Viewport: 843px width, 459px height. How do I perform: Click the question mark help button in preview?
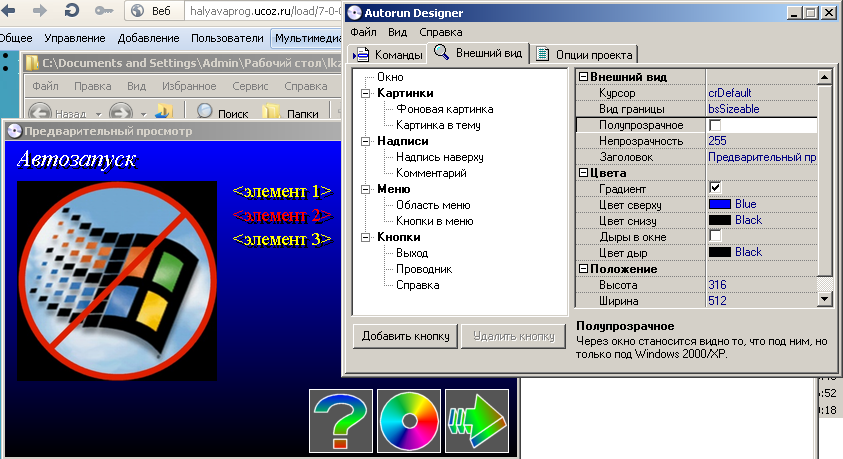341,421
